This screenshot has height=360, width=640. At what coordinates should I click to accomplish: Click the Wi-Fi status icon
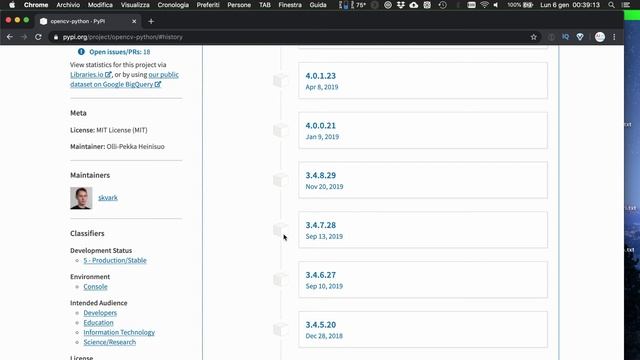tap(484, 5)
